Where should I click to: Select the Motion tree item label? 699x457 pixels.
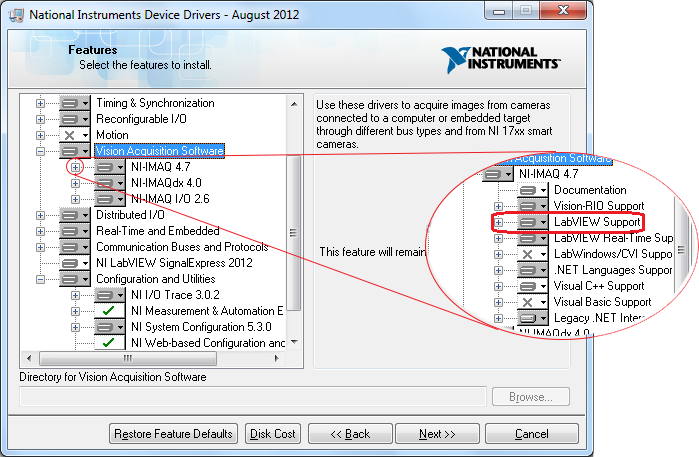pos(112,135)
